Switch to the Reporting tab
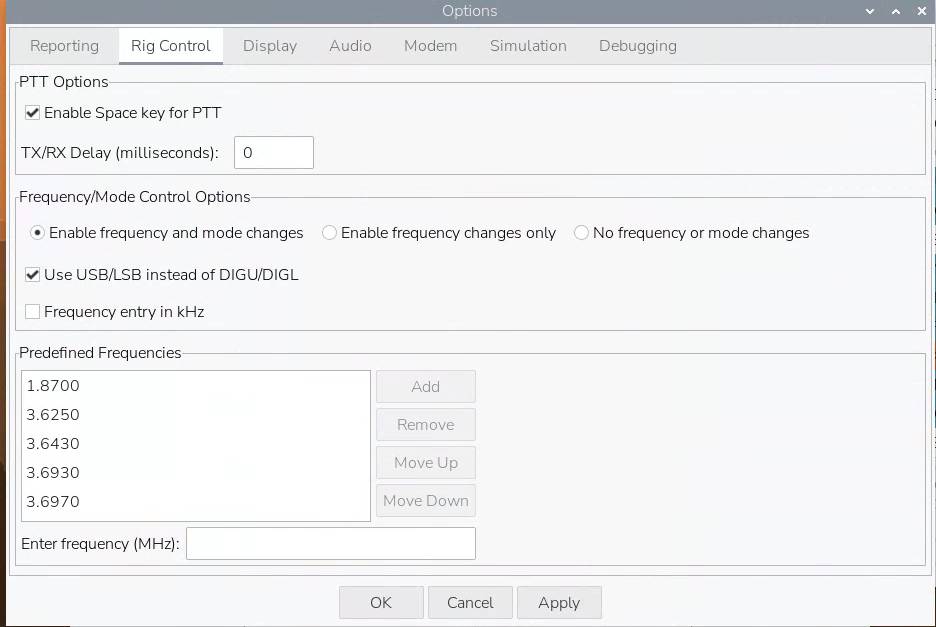This screenshot has width=936, height=627. pyautogui.click(x=64, y=46)
